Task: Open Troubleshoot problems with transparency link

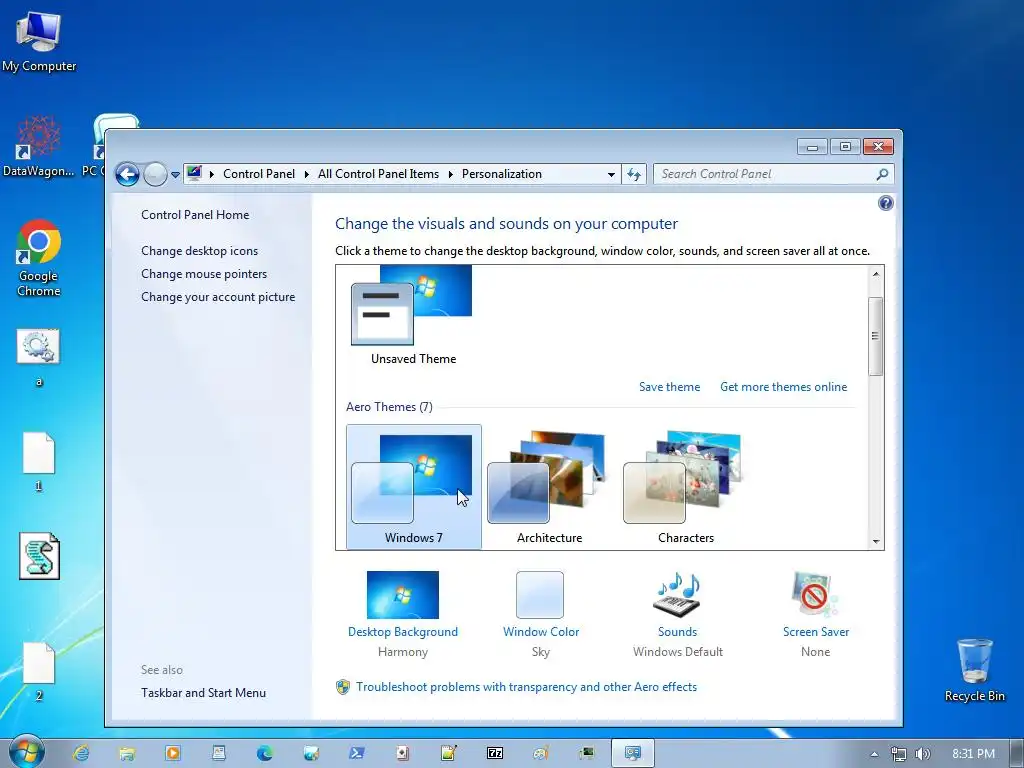Action: click(526, 687)
